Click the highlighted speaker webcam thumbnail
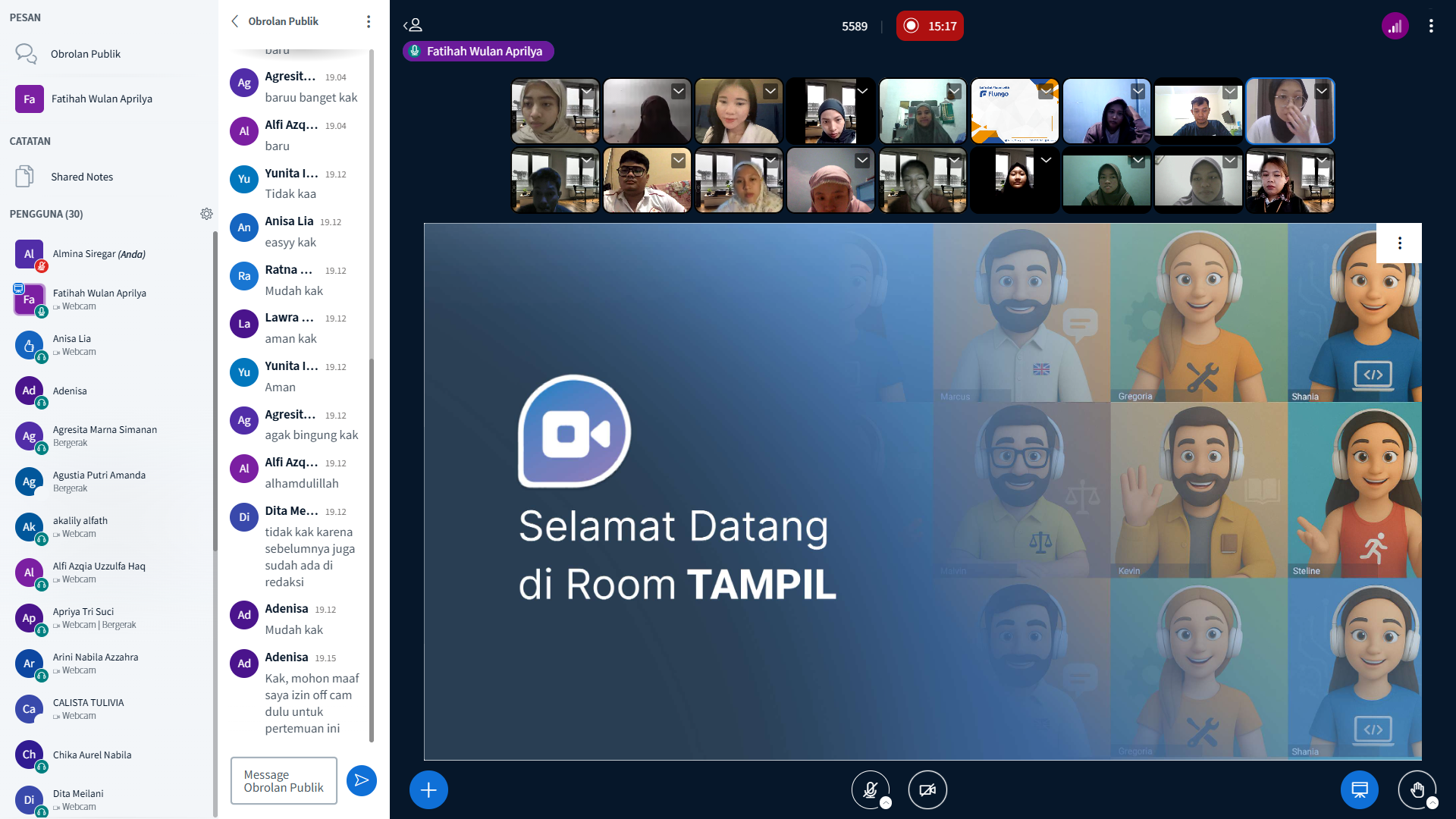Image resolution: width=1456 pixels, height=819 pixels. 1290,111
